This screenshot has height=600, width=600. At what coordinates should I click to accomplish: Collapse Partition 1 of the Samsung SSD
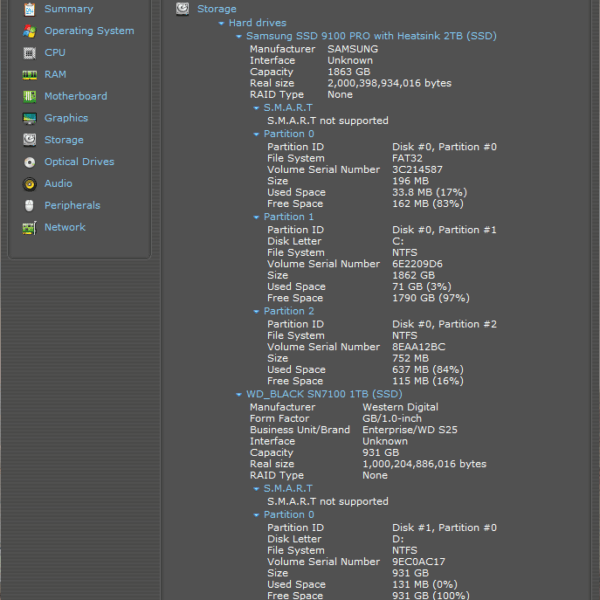pos(256,217)
